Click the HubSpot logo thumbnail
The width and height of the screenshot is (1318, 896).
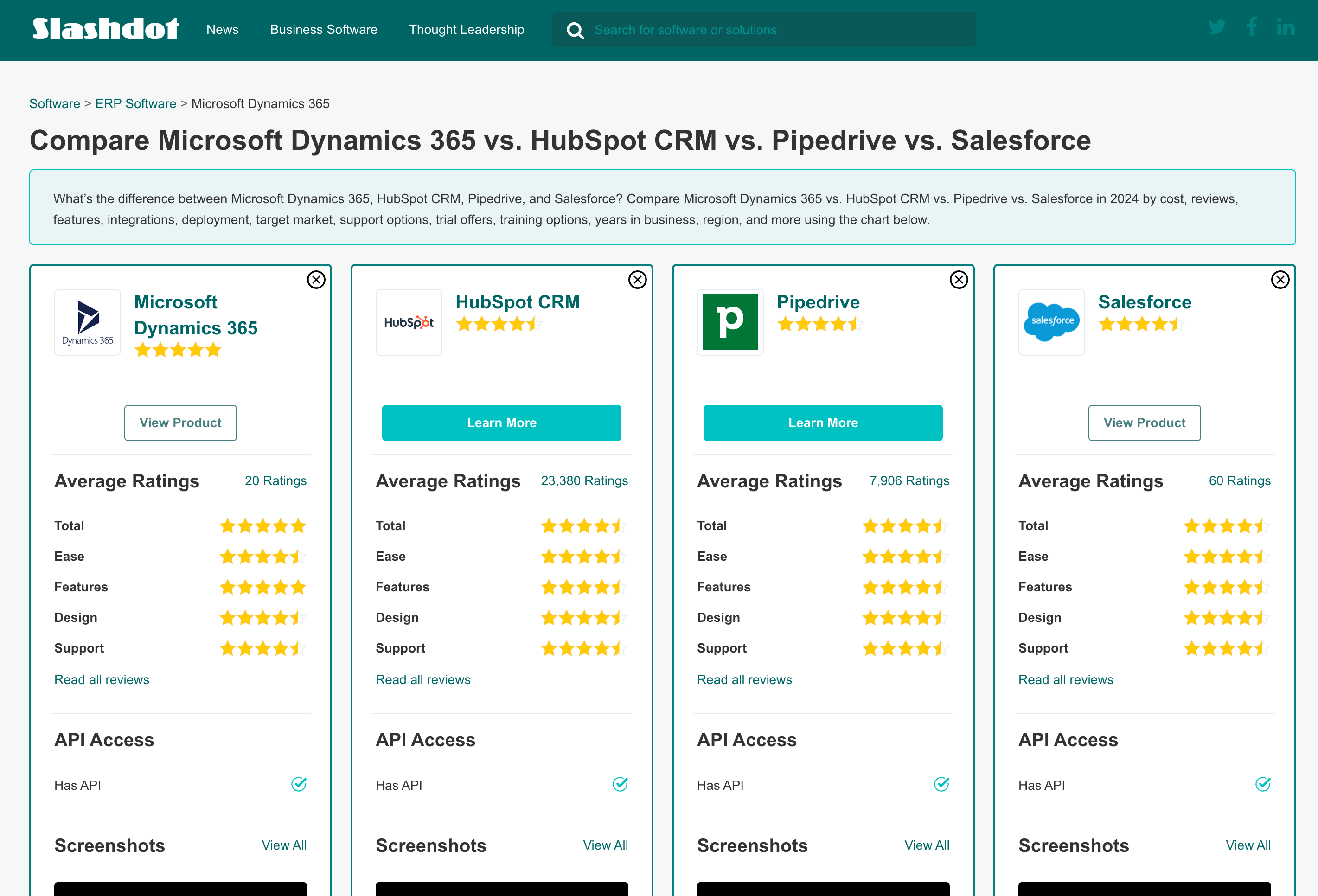(x=409, y=322)
